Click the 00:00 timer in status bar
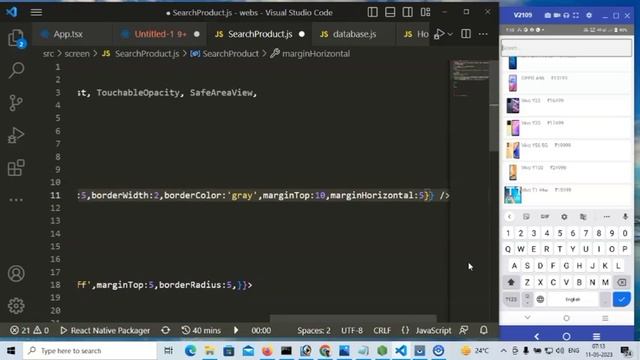Viewport: 640px width, 360px height. [261, 330]
